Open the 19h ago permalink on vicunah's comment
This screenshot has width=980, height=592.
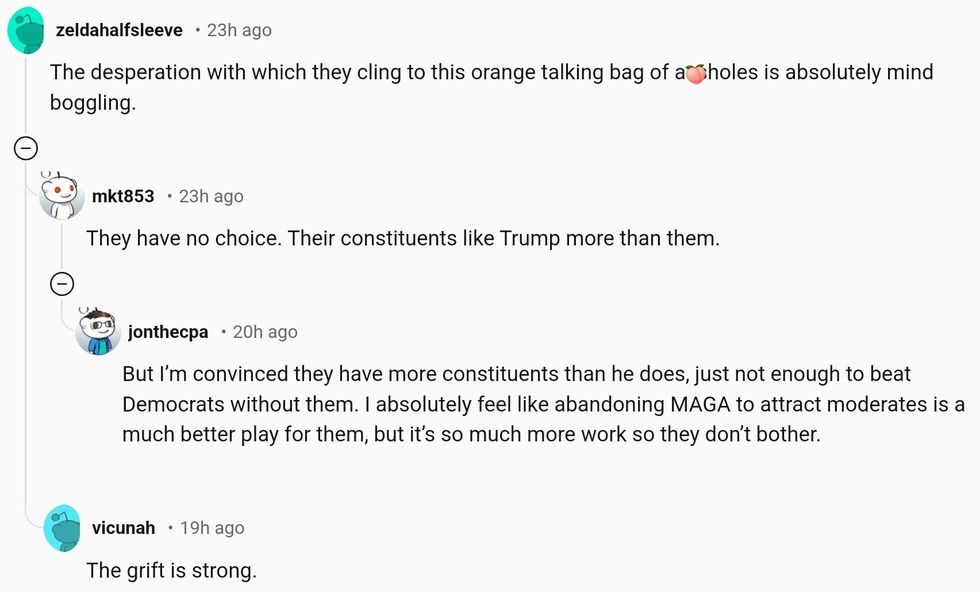click(212, 528)
